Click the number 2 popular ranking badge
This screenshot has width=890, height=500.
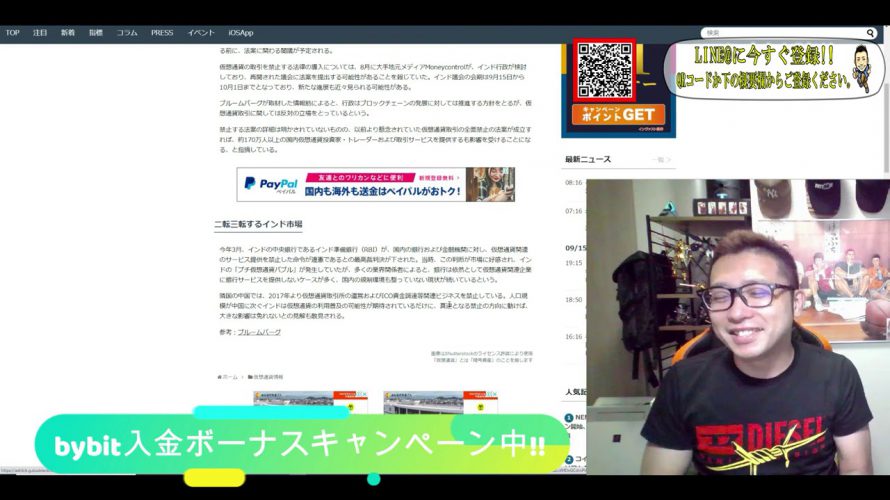pyautogui.click(x=569, y=459)
